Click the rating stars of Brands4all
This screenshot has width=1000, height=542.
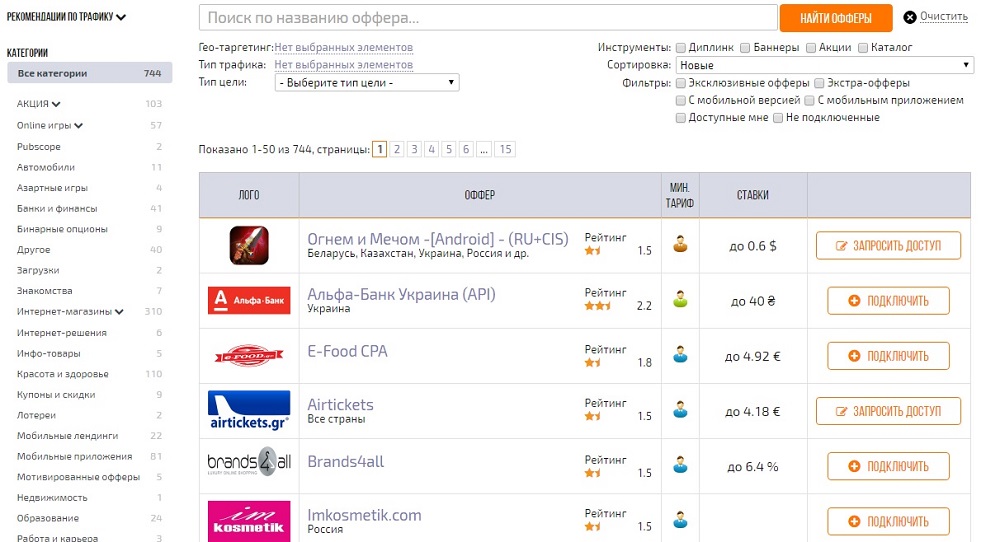593,472
